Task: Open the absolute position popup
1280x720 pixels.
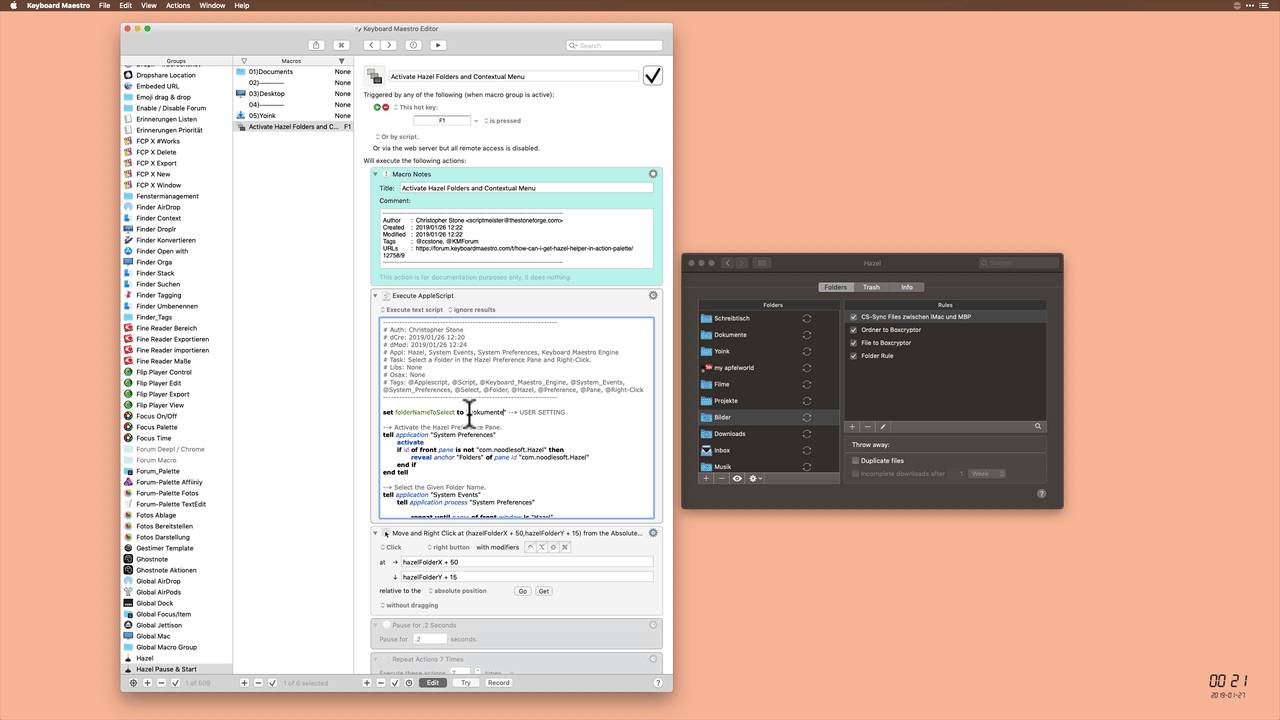Action: pos(457,591)
